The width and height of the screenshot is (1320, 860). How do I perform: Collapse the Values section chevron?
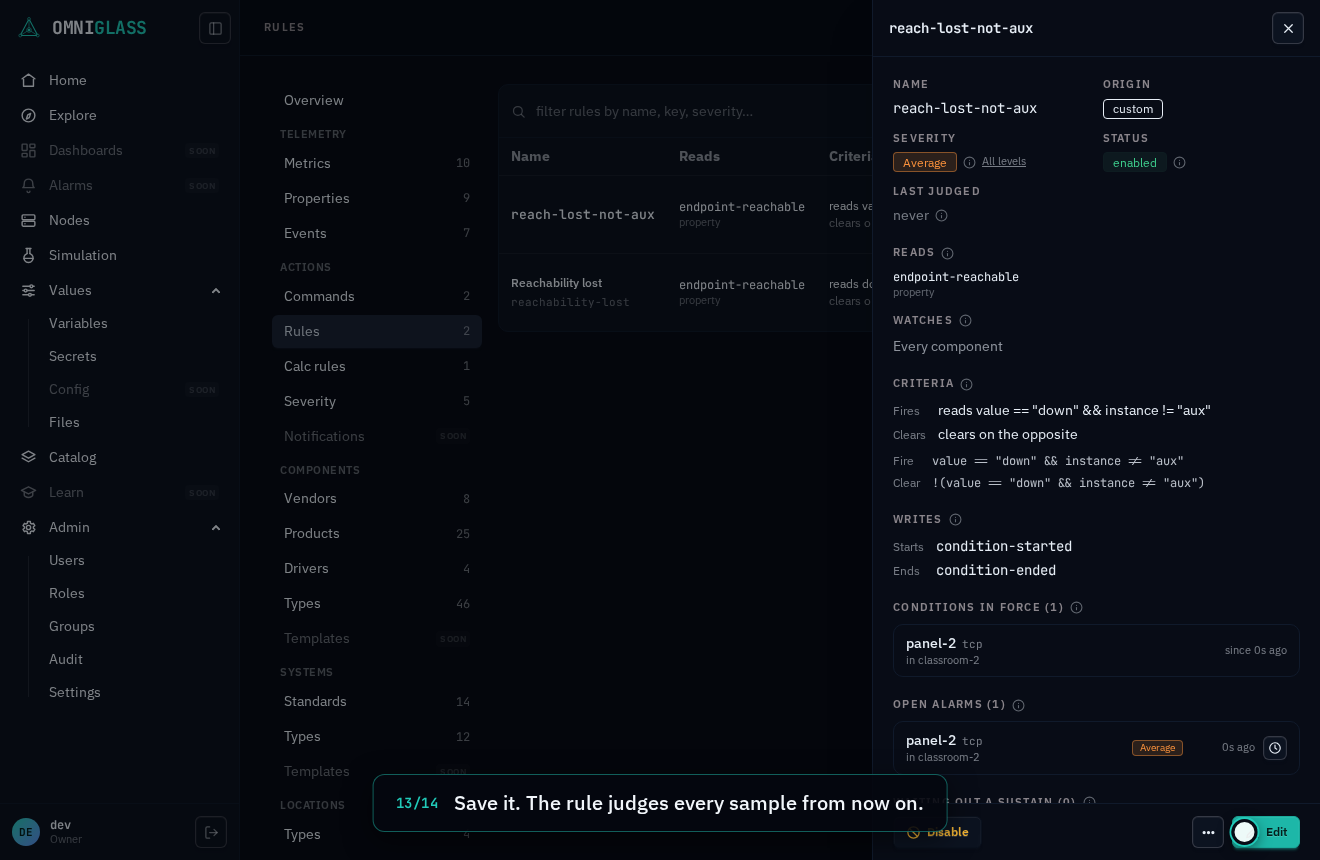pos(216,290)
